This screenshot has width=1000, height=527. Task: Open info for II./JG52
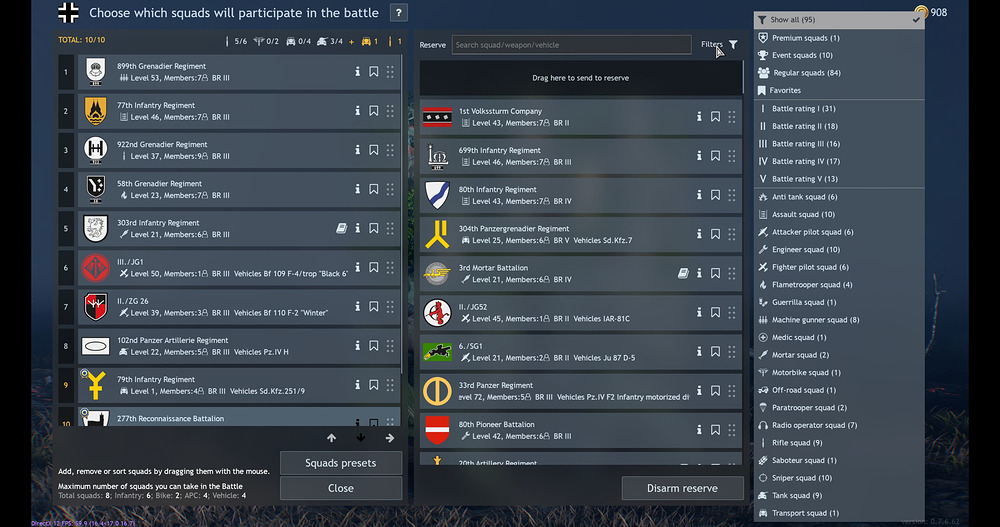pyautogui.click(x=699, y=312)
